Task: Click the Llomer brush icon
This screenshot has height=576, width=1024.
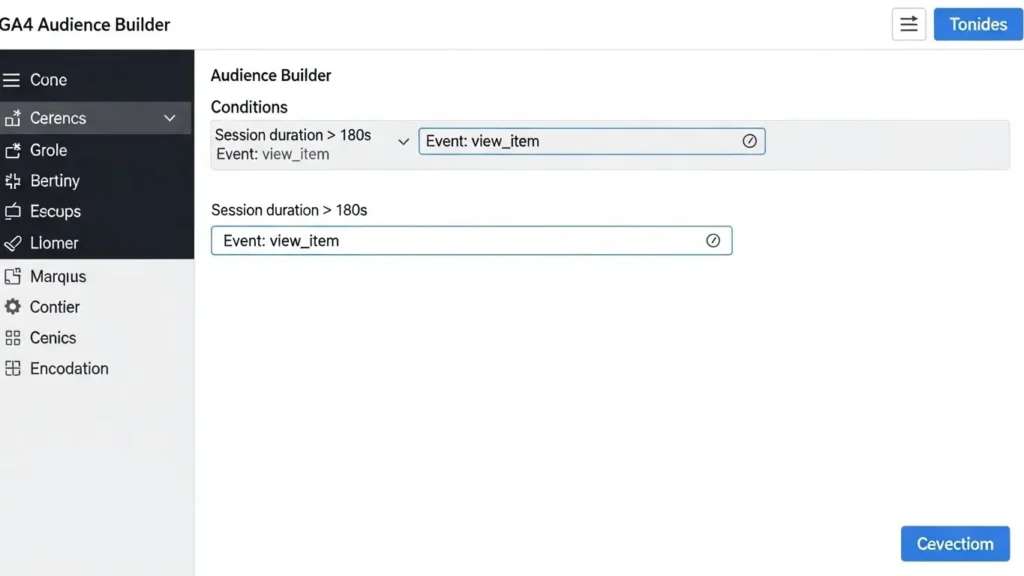Action: tap(12, 243)
